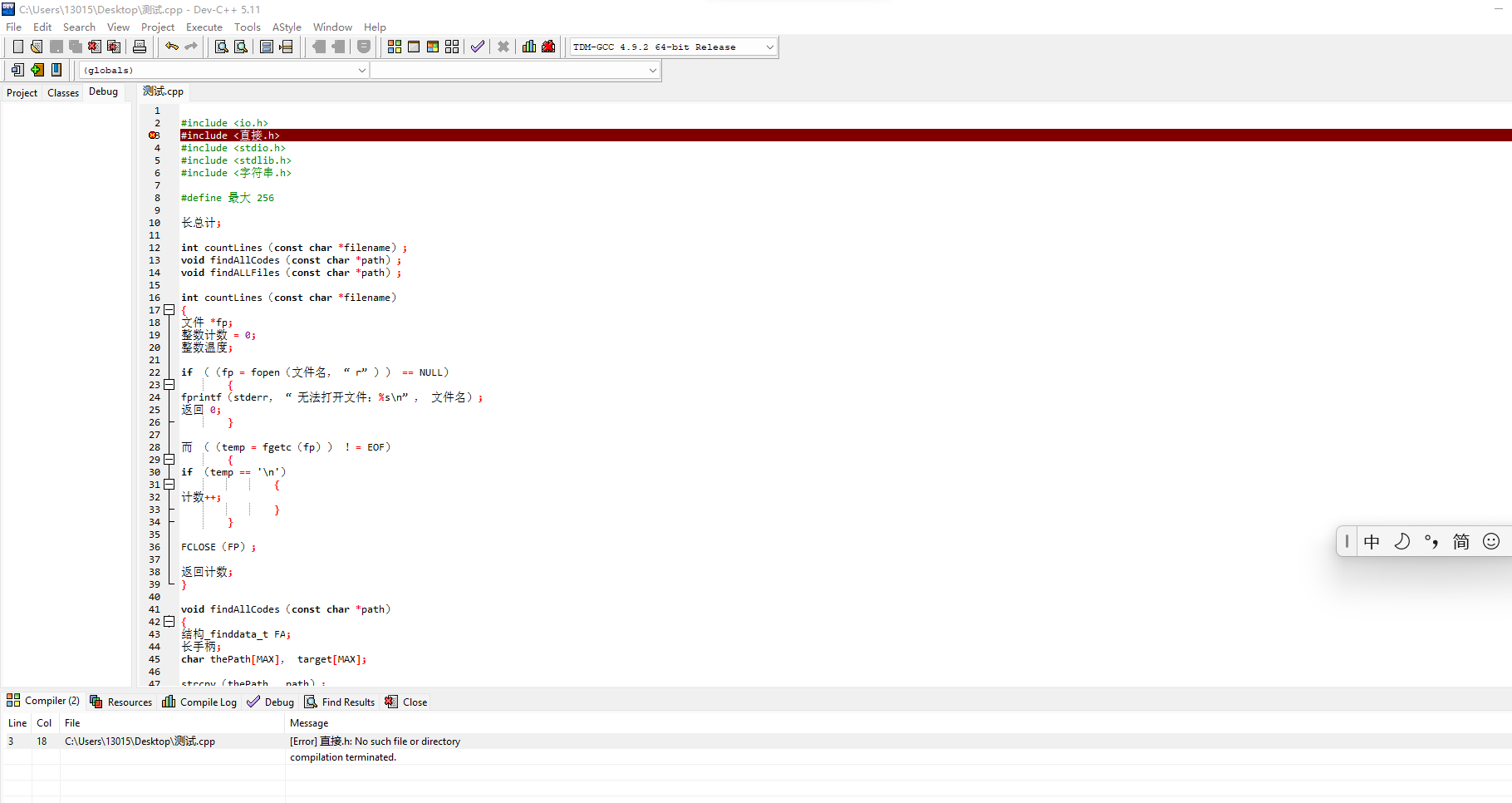The image size is (1512, 803).
Task: Expand the (globals) scope dropdown
Action: 361,71
